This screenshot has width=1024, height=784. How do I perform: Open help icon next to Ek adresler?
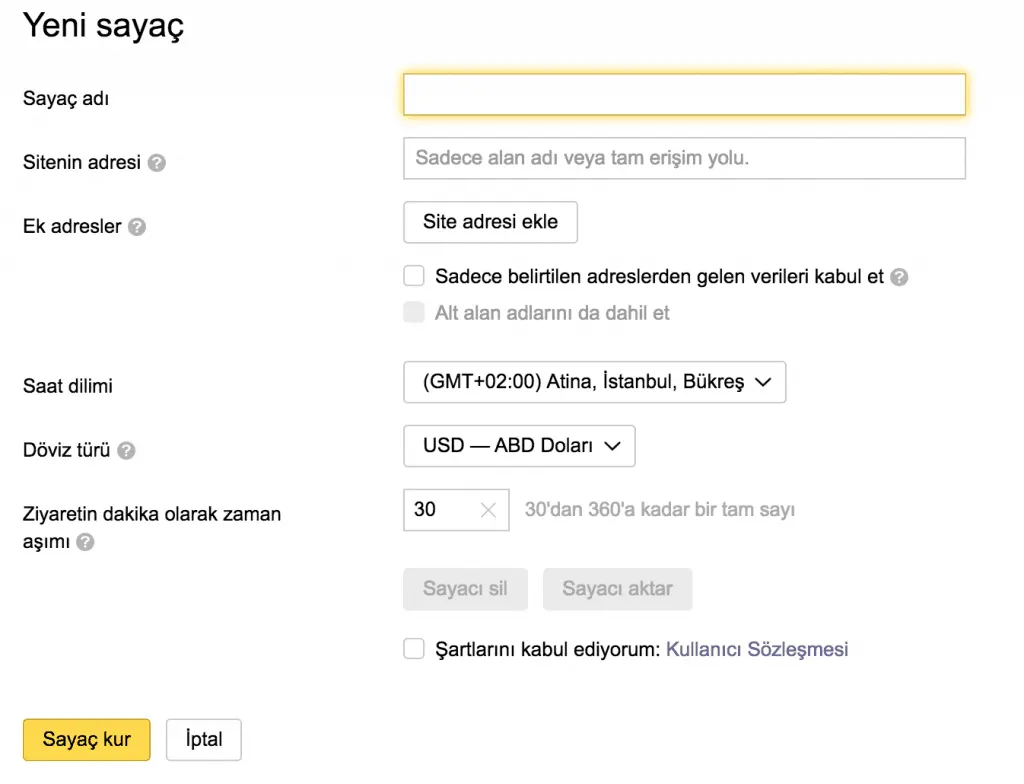click(x=136, y=227)
